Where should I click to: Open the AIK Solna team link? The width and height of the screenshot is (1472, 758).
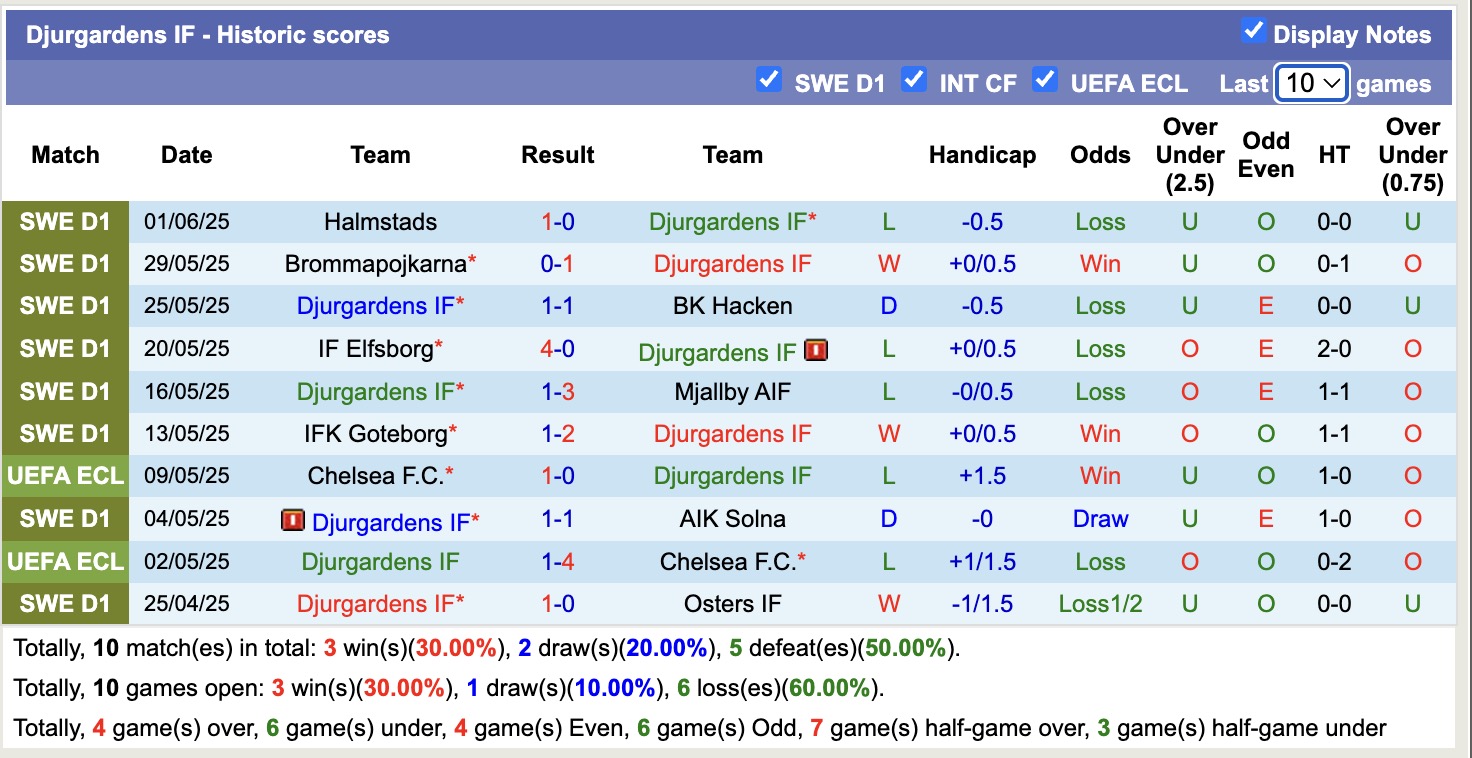[x=732, y=519]
